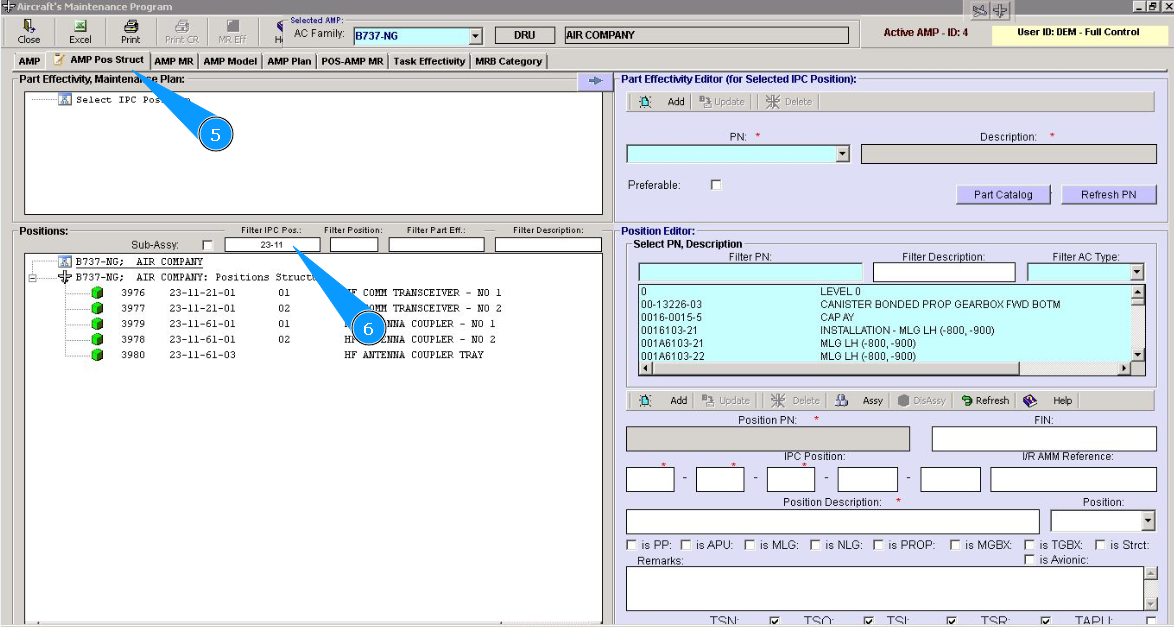
Task: Collapse the B737-NG Positions Structure tree node
Action: [33, 277]
